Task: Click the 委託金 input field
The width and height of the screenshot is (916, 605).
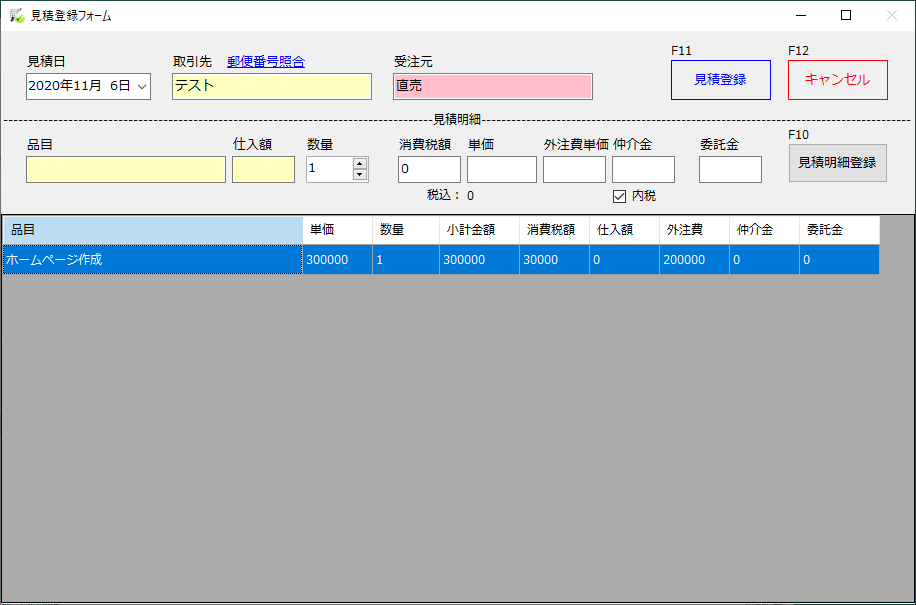Action: 729,170
